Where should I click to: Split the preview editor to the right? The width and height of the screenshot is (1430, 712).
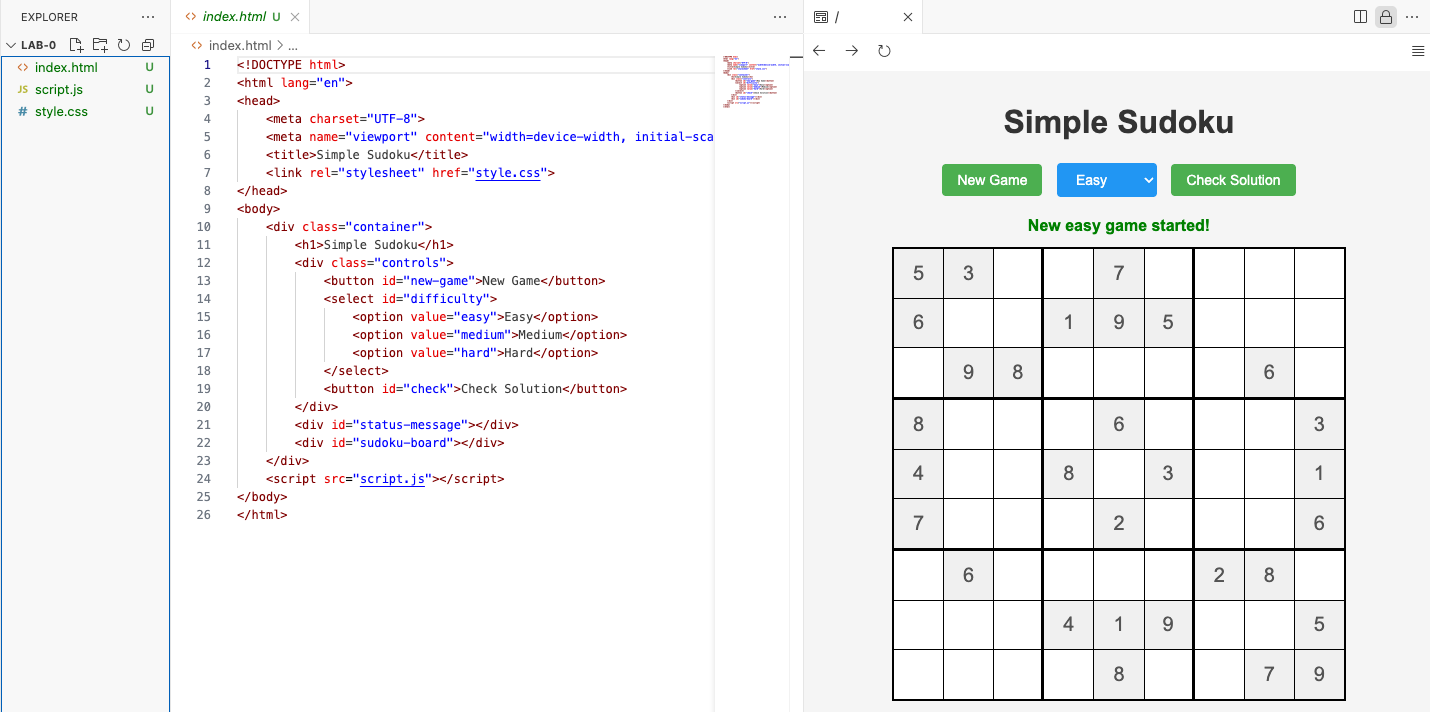click(x=1360, y=17)
